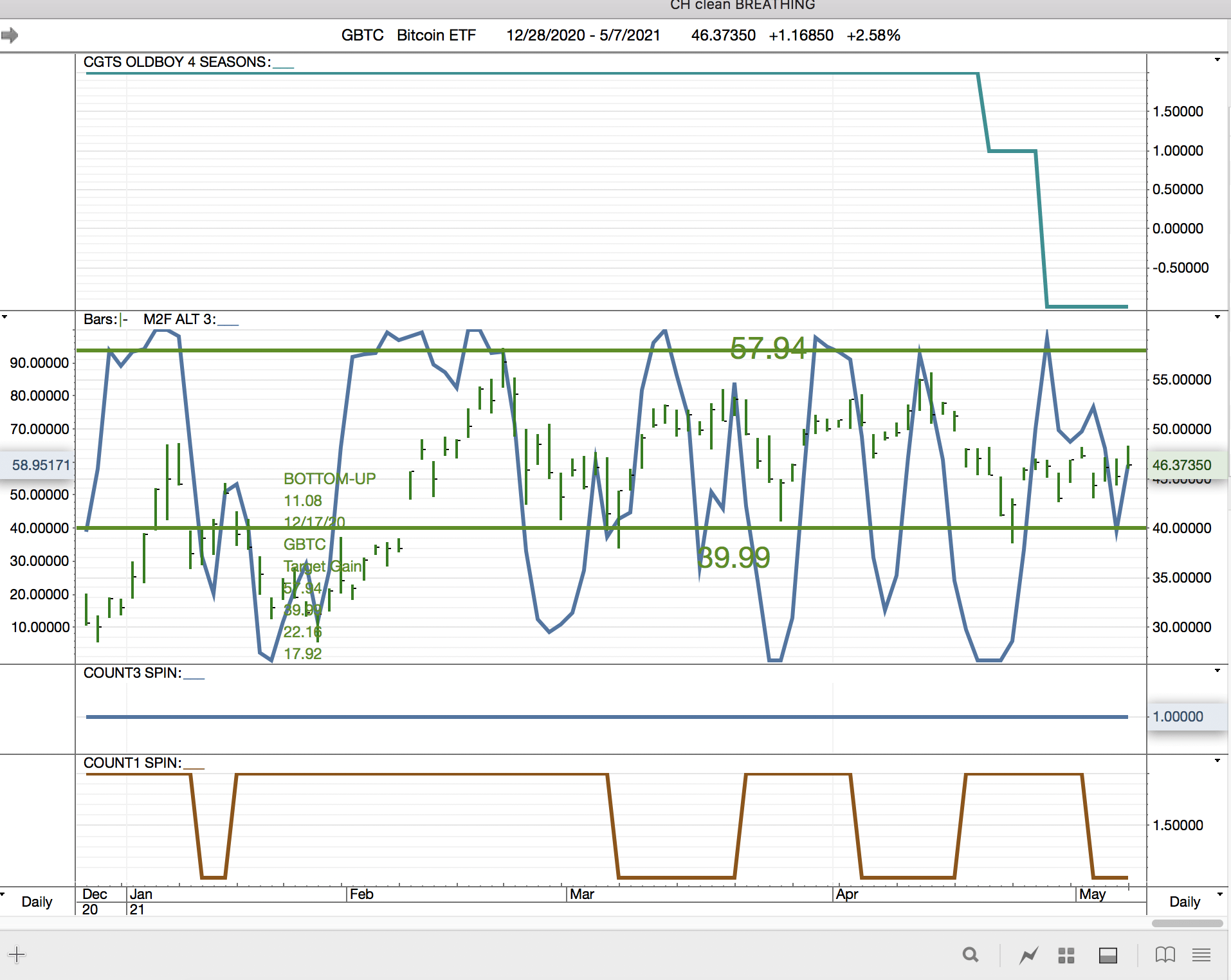Click the 57.94 green target line label

(767, 349)
